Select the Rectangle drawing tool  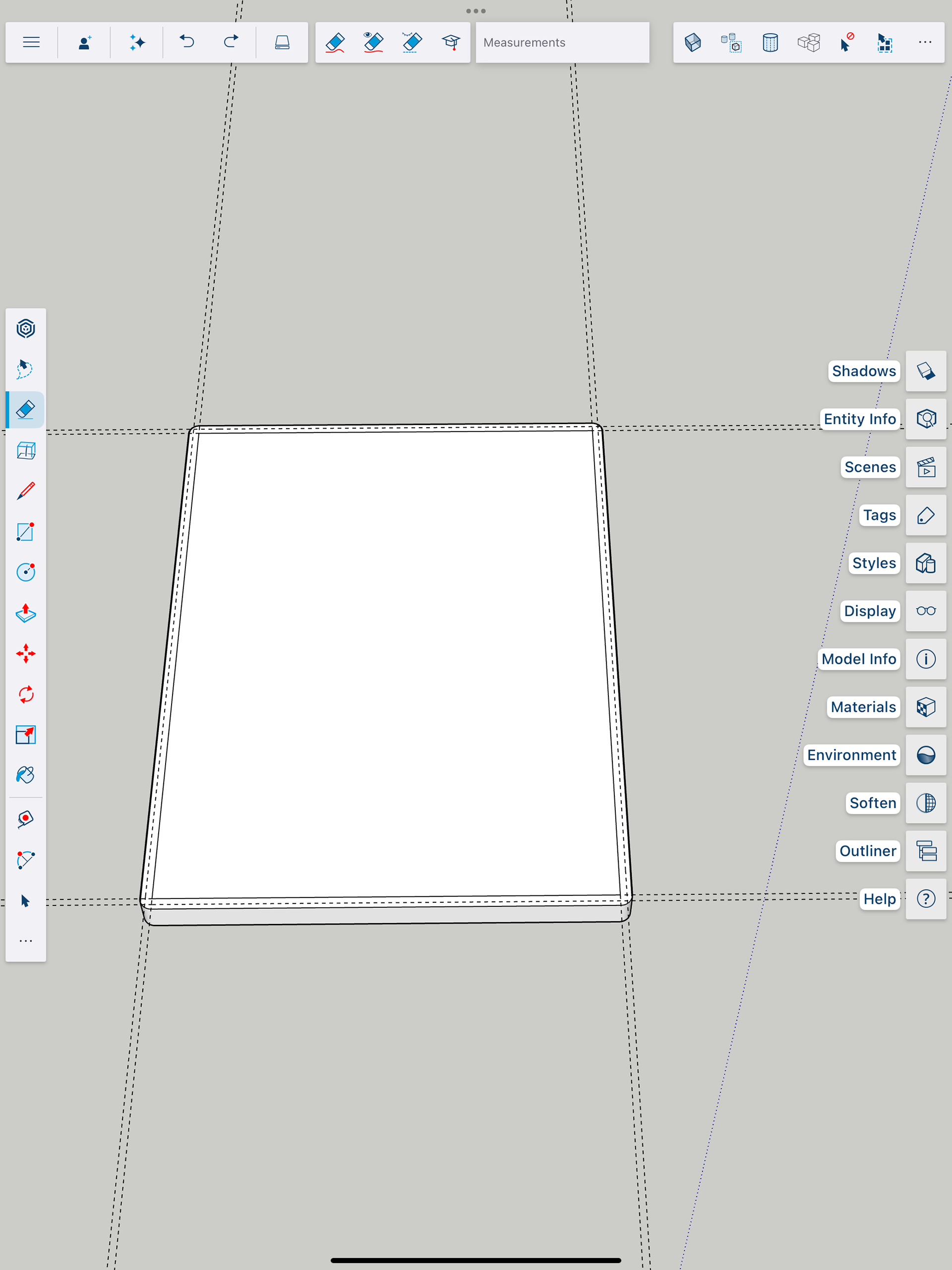[25, 532]
